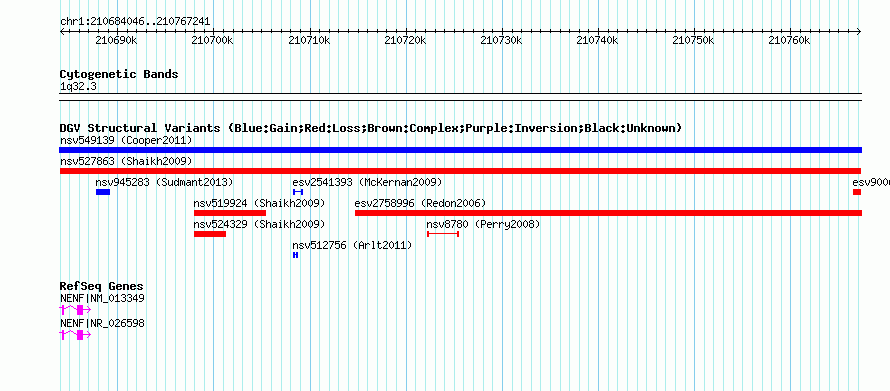Open esv2541393 (McKernan2009) label
This screenshot has width=890, height=391.
tap(367, 182)
